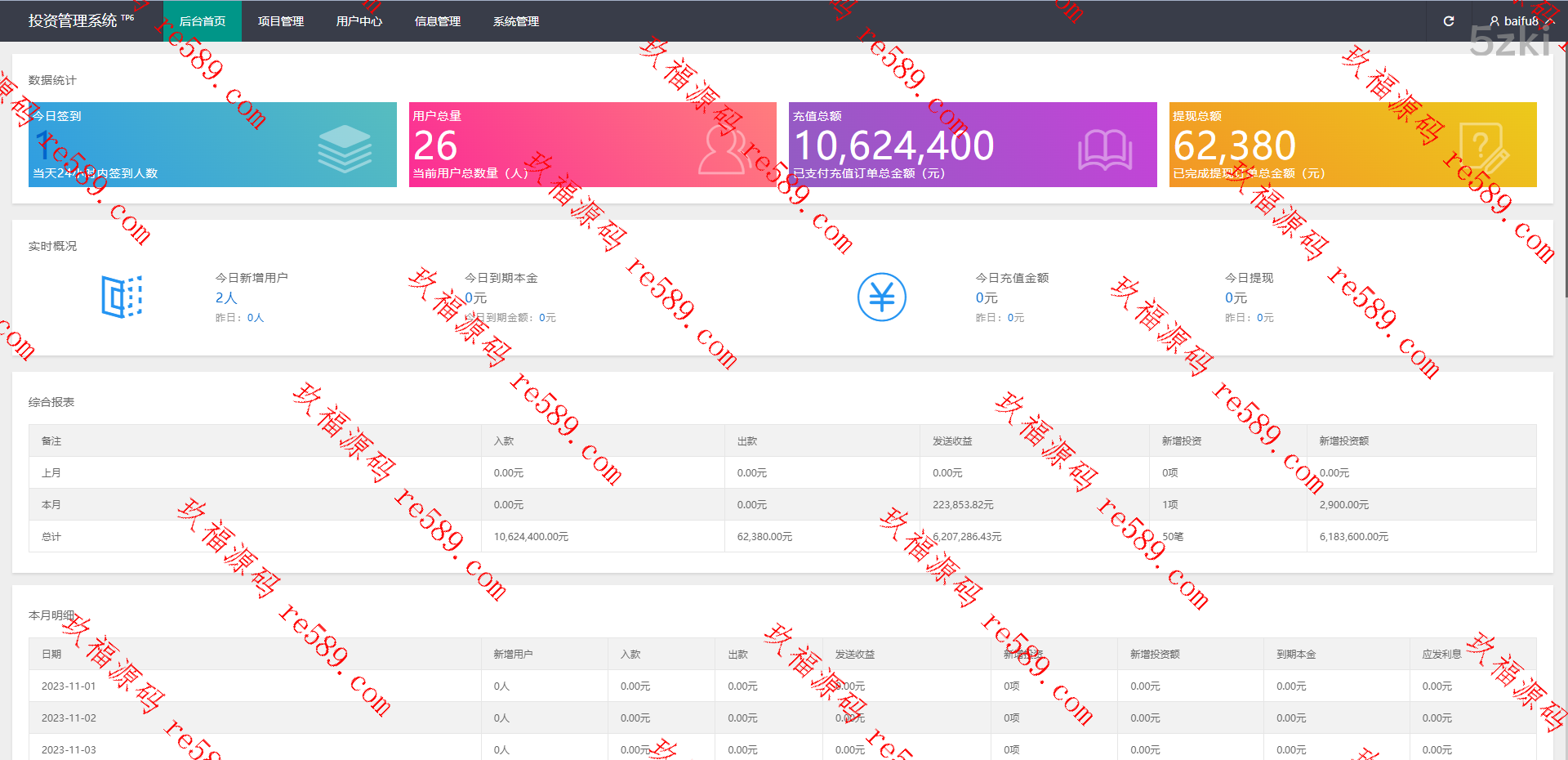Expand the 信息管理 menu

(x=438, y=21)
